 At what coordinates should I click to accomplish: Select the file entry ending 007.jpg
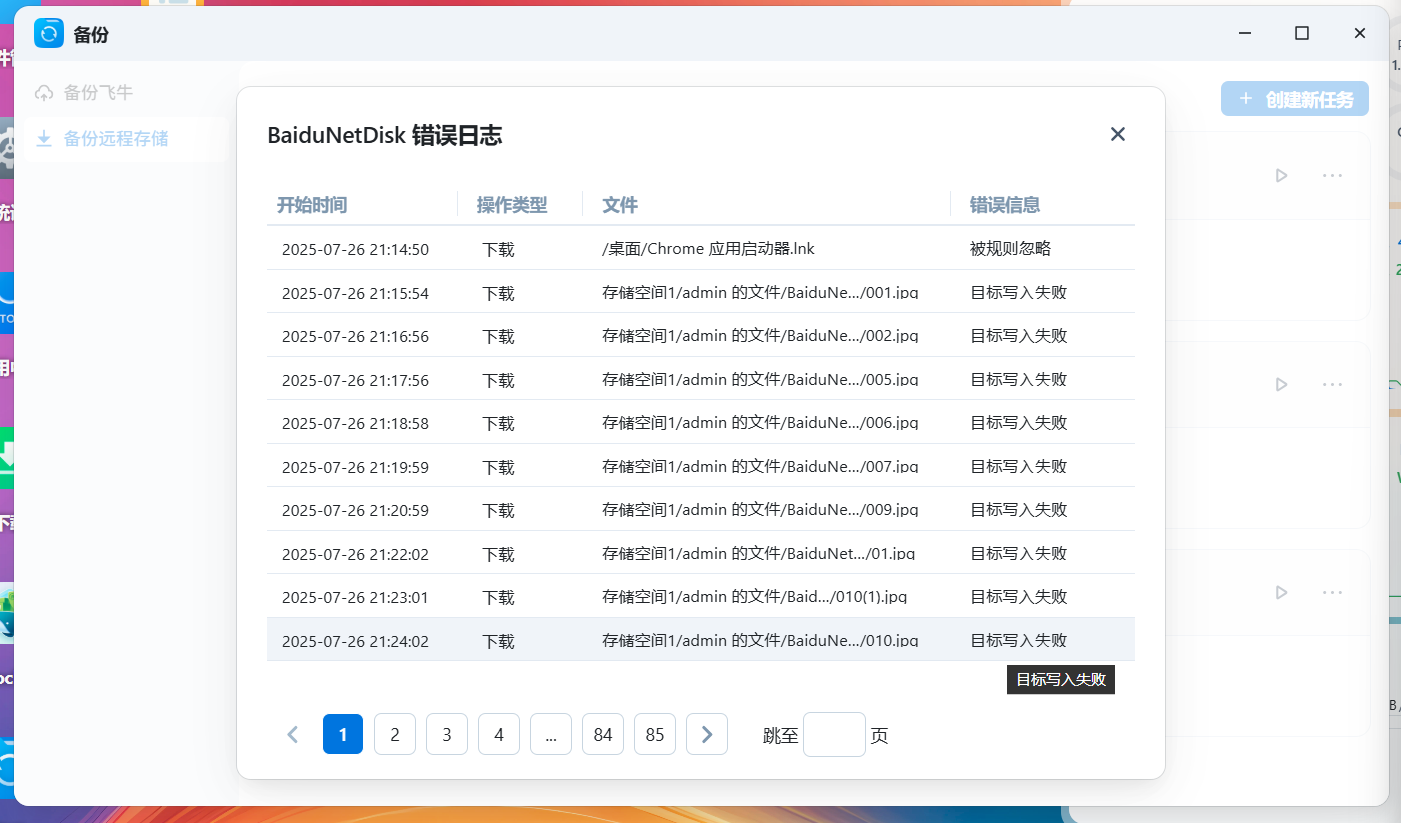pyautogui.click(x=760, y=467)
